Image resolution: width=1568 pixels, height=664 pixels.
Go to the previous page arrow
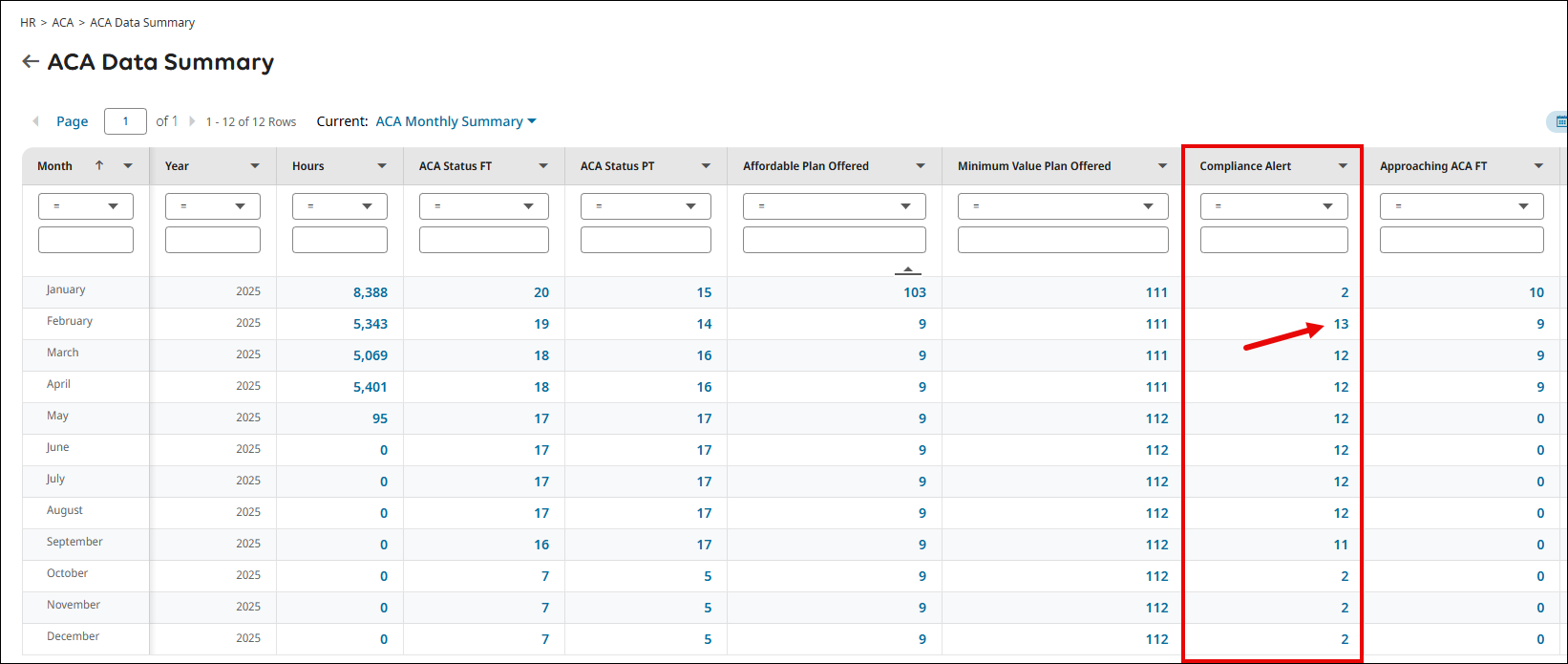(x=36, y=121)
